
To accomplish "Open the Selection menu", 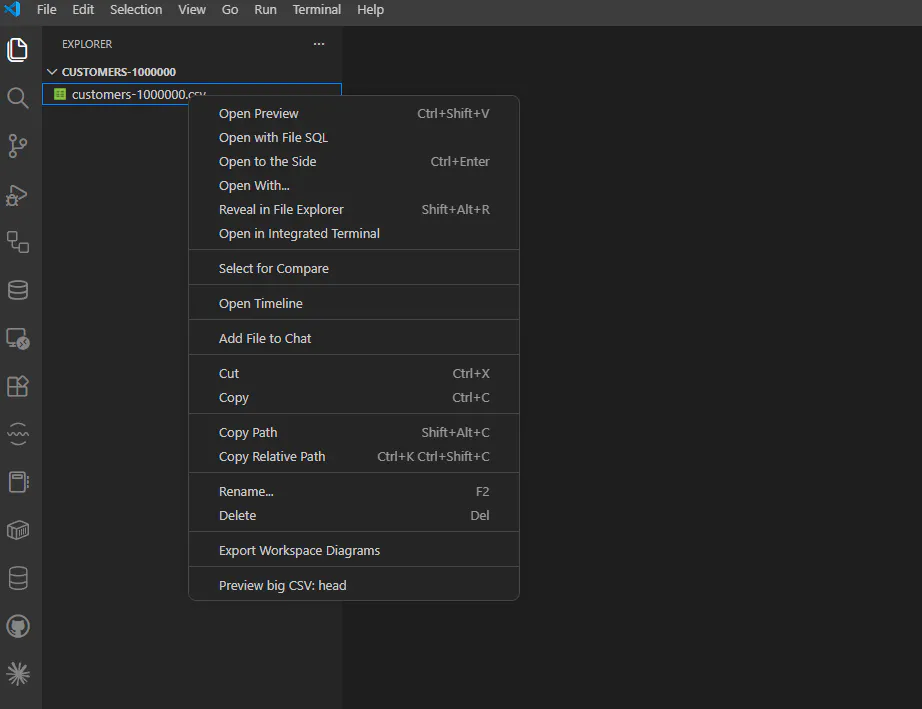I will [136, 9].
